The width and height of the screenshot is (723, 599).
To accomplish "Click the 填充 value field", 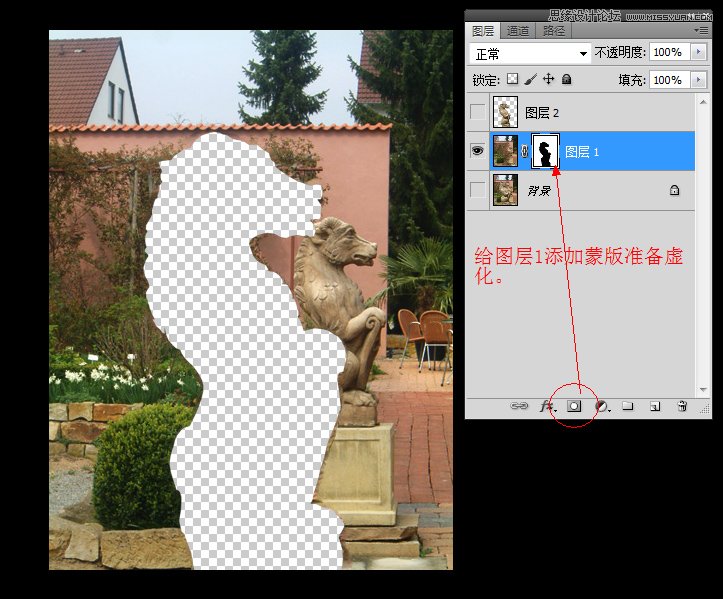I will (x=670, y=80).
